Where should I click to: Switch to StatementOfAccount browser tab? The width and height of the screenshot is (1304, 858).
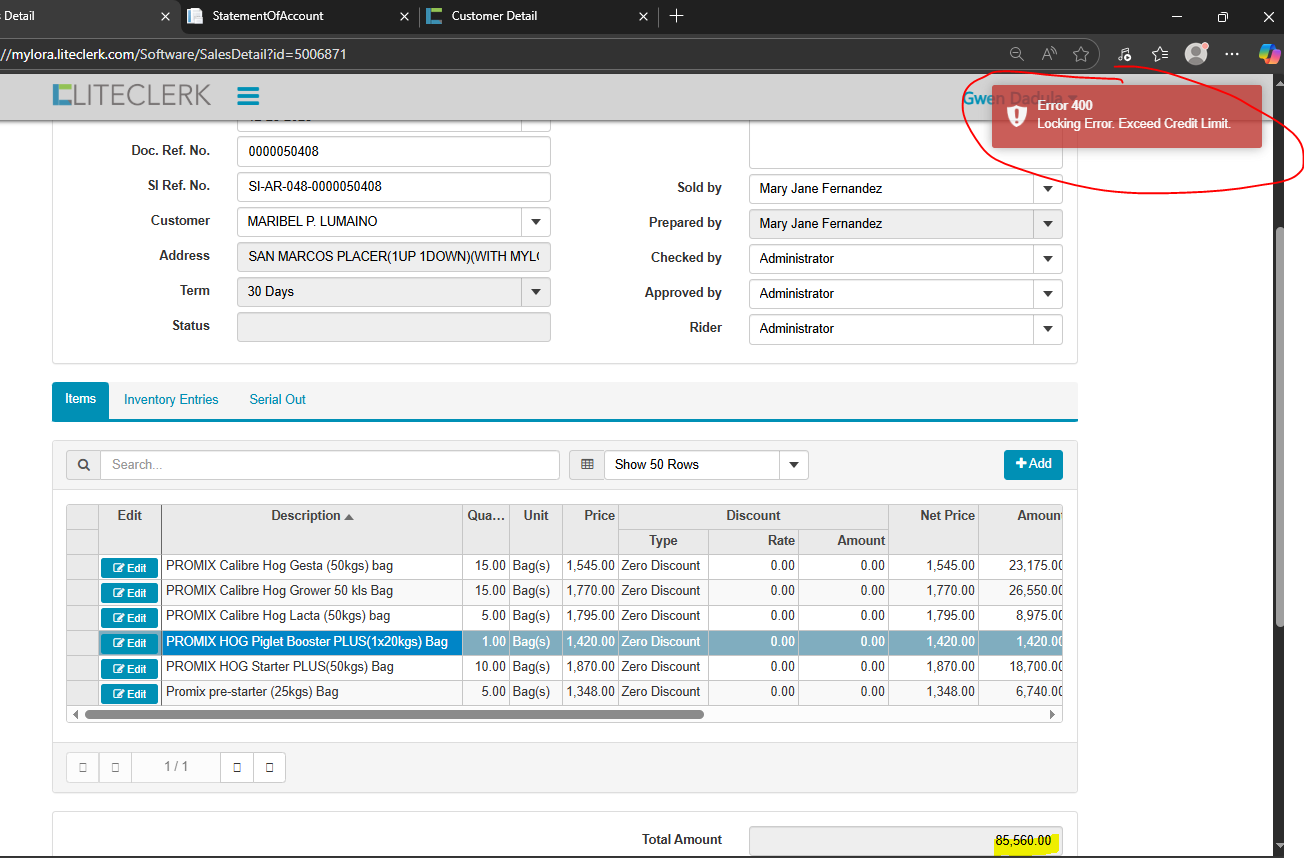coord(268,16)
